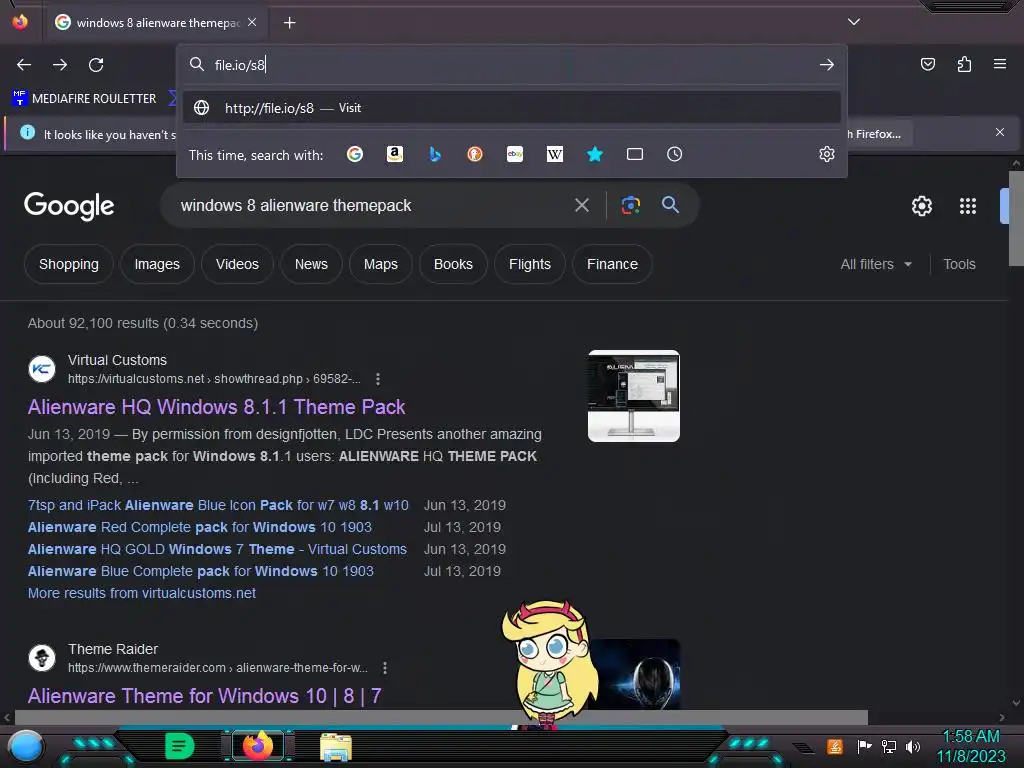Open the volume control in tray
Viewport: 1024px width, 768px height.
[913, 746]
